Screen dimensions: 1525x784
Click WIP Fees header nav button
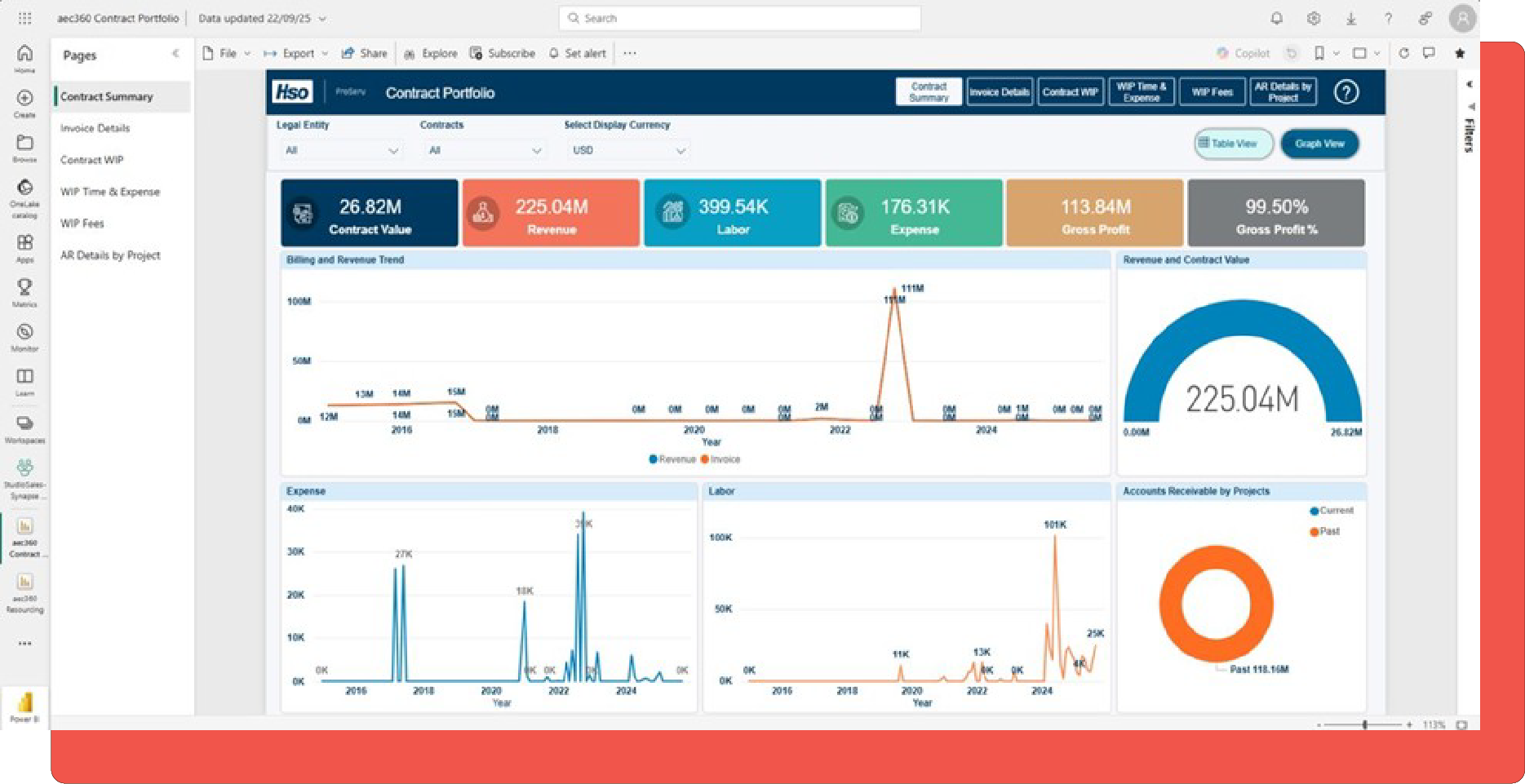tap(1212, 92)
